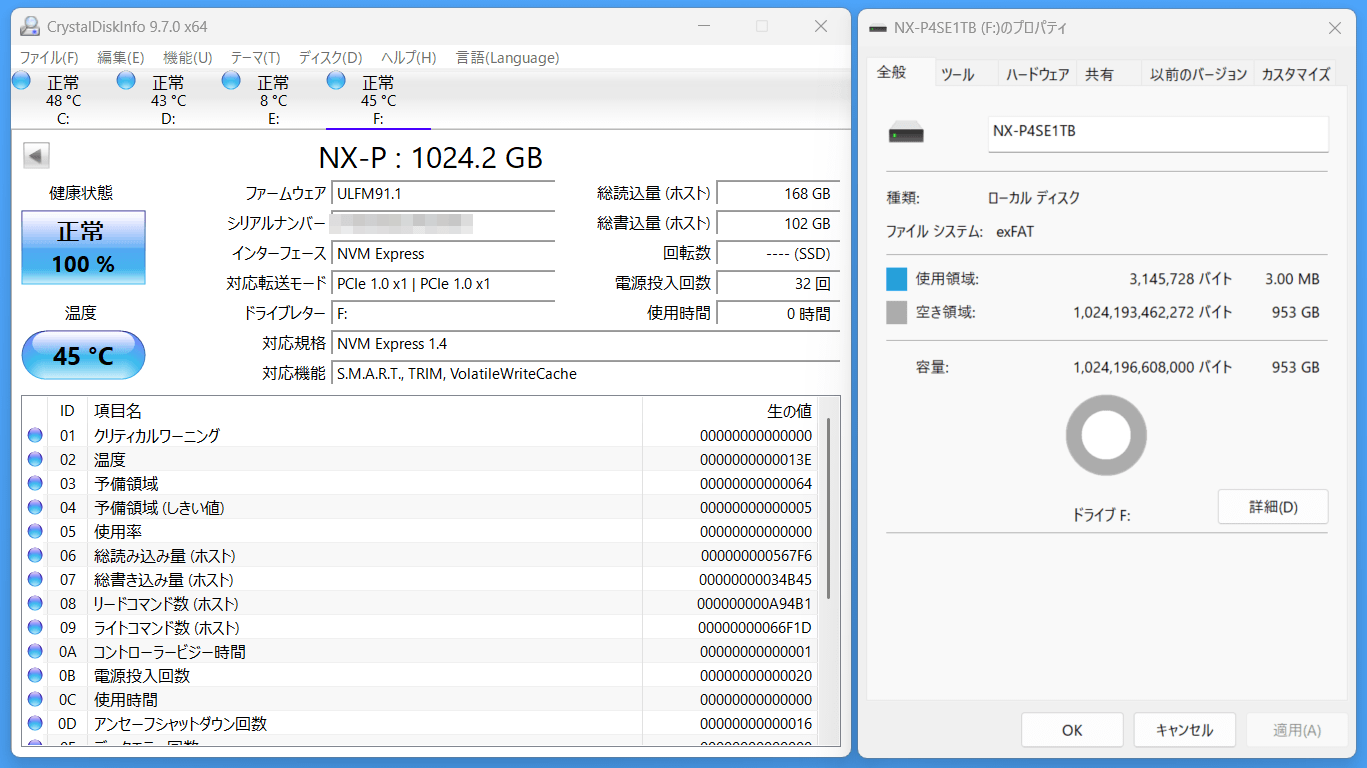Click the 対応機能 S.M.A.R.T., TRIM field
The width and height of the screenshot is (1367, 768).
(585, 374)
